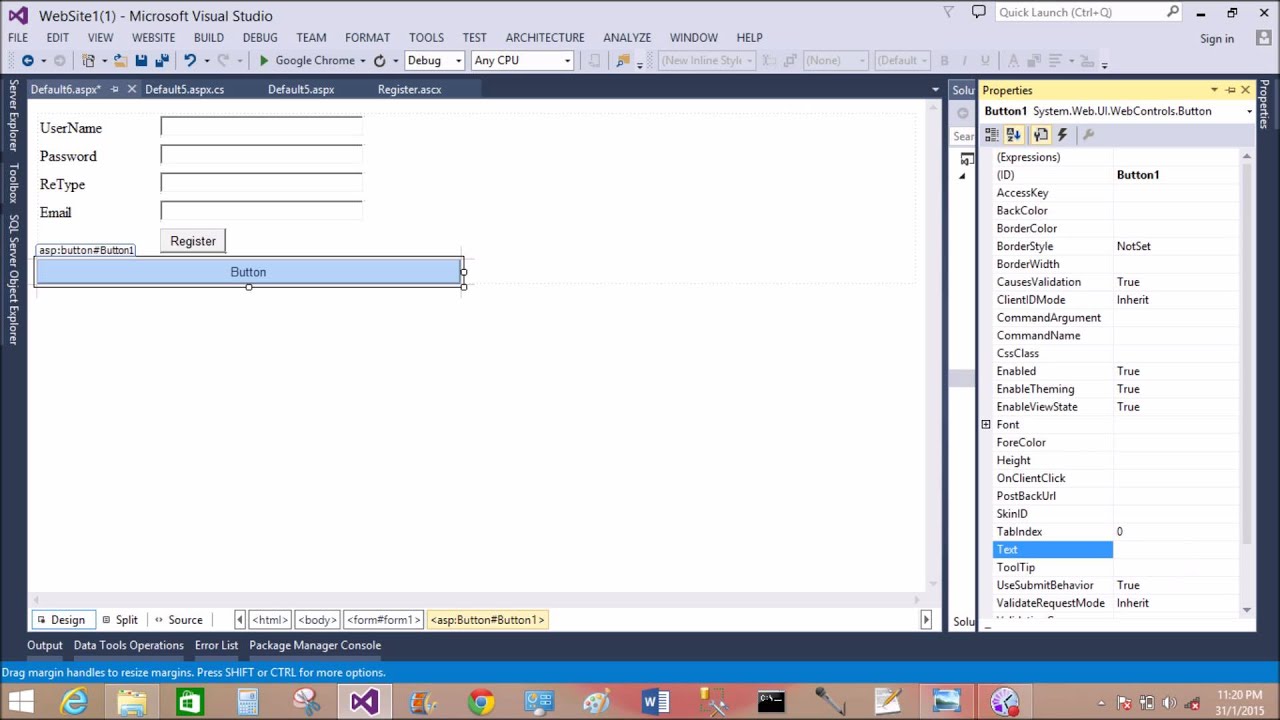Switch to Design view

[x=61, y=620]
